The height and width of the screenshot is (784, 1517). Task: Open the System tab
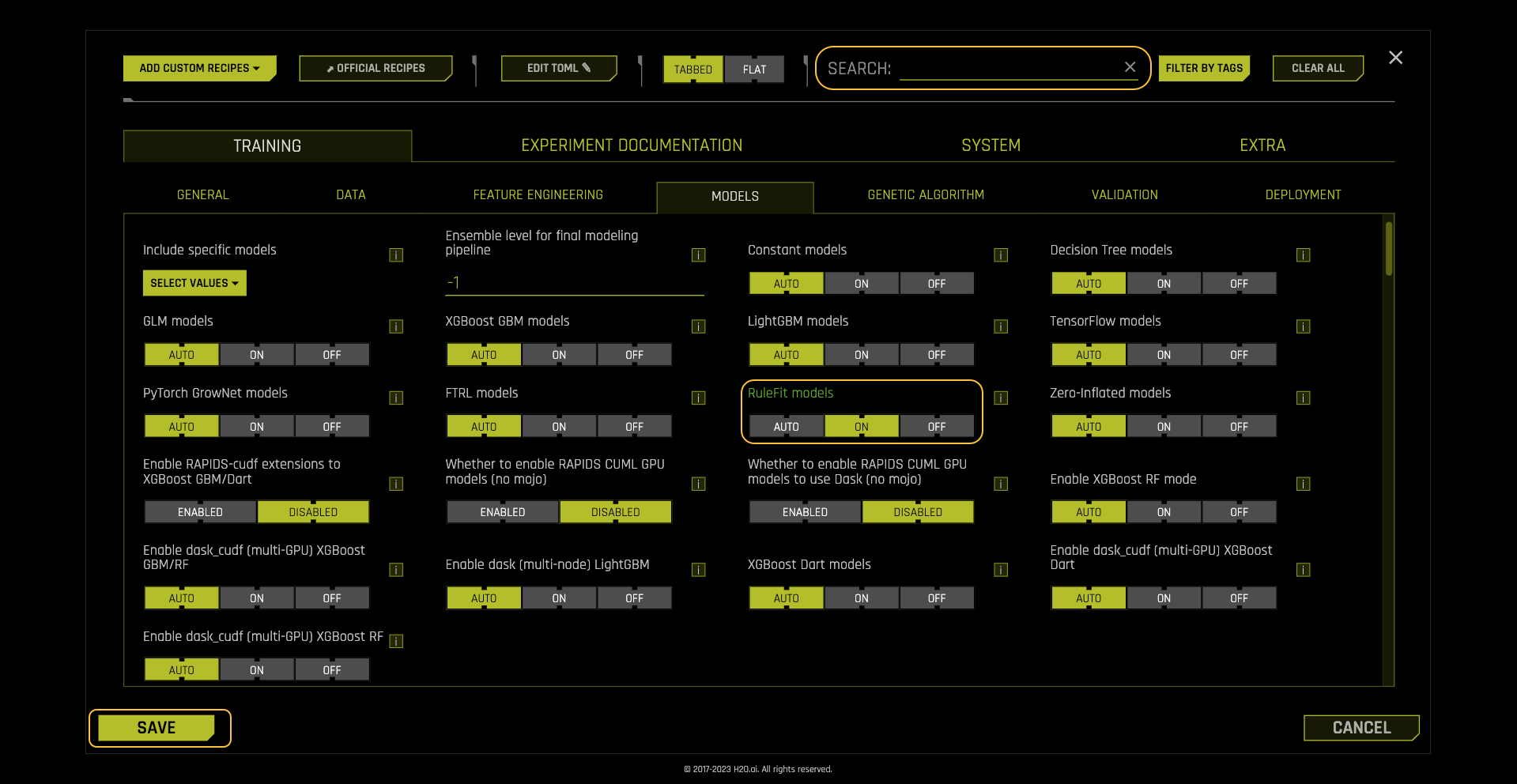(991, 145)
